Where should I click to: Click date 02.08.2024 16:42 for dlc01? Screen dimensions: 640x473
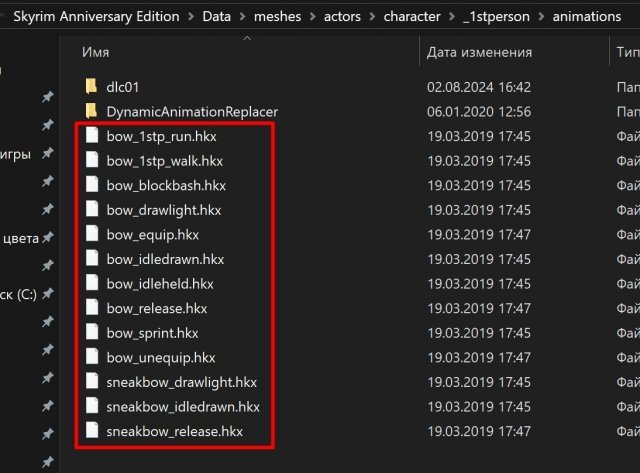479,87
